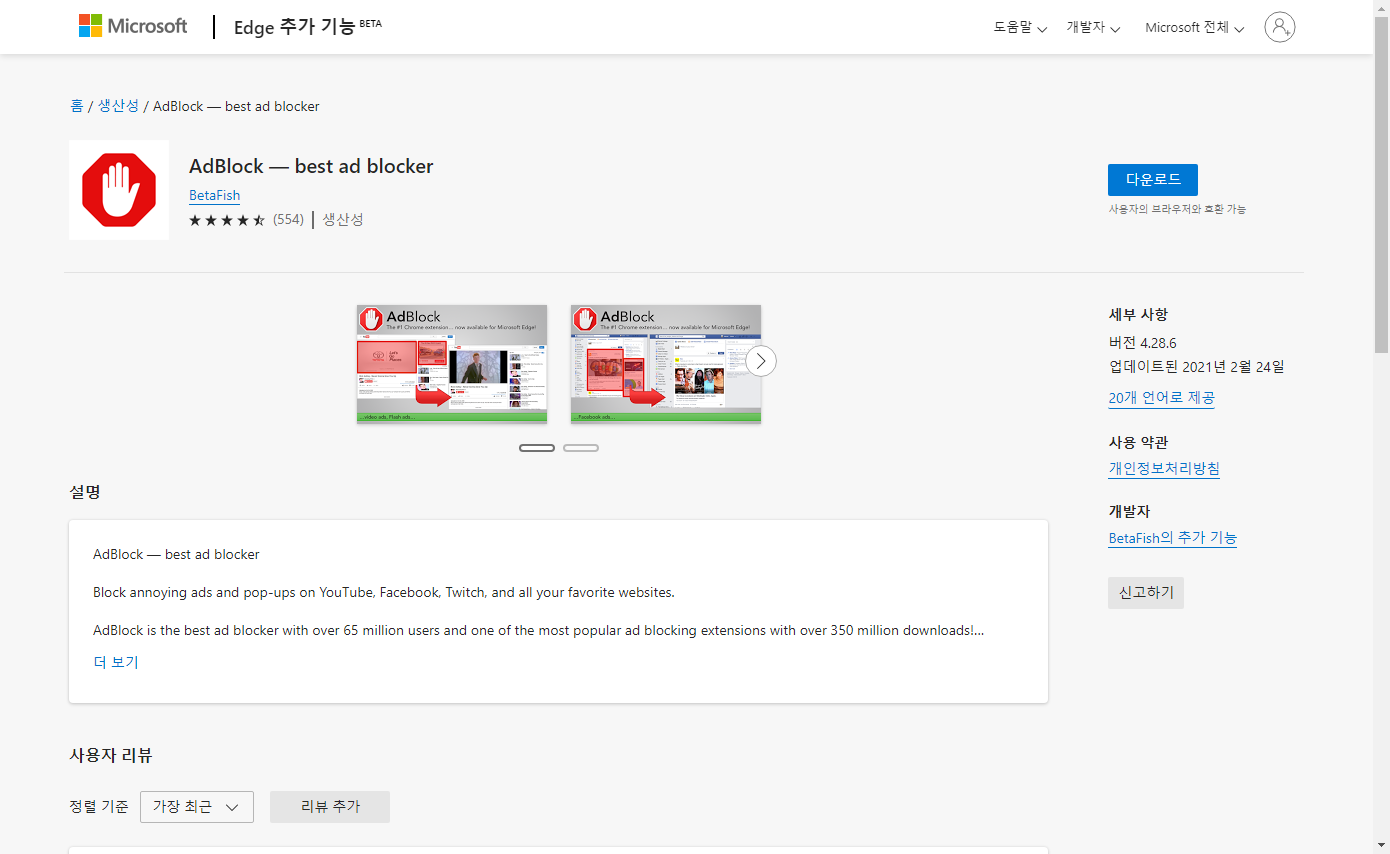Viewport: 1390px width, 854px height.
Task: Show next screenshot with the arrow button
Action: point(761,361)
